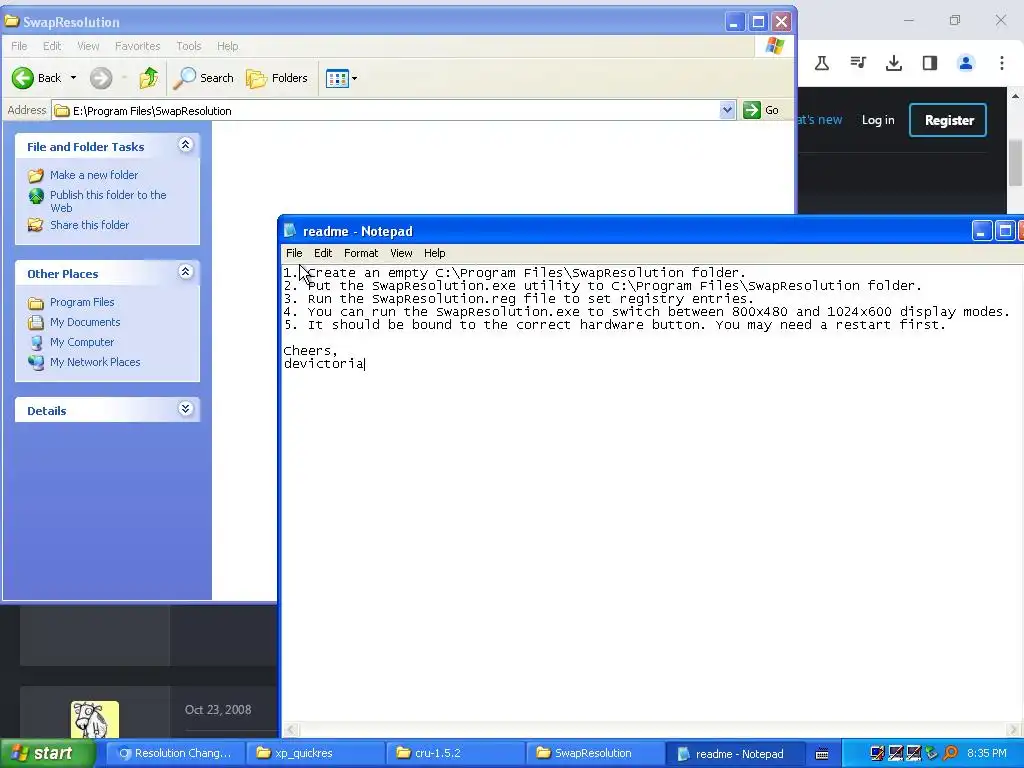Switch to SwapResolution taskbar button
This screenshot has width=1024, height=768.
click(x=597, y=753)
